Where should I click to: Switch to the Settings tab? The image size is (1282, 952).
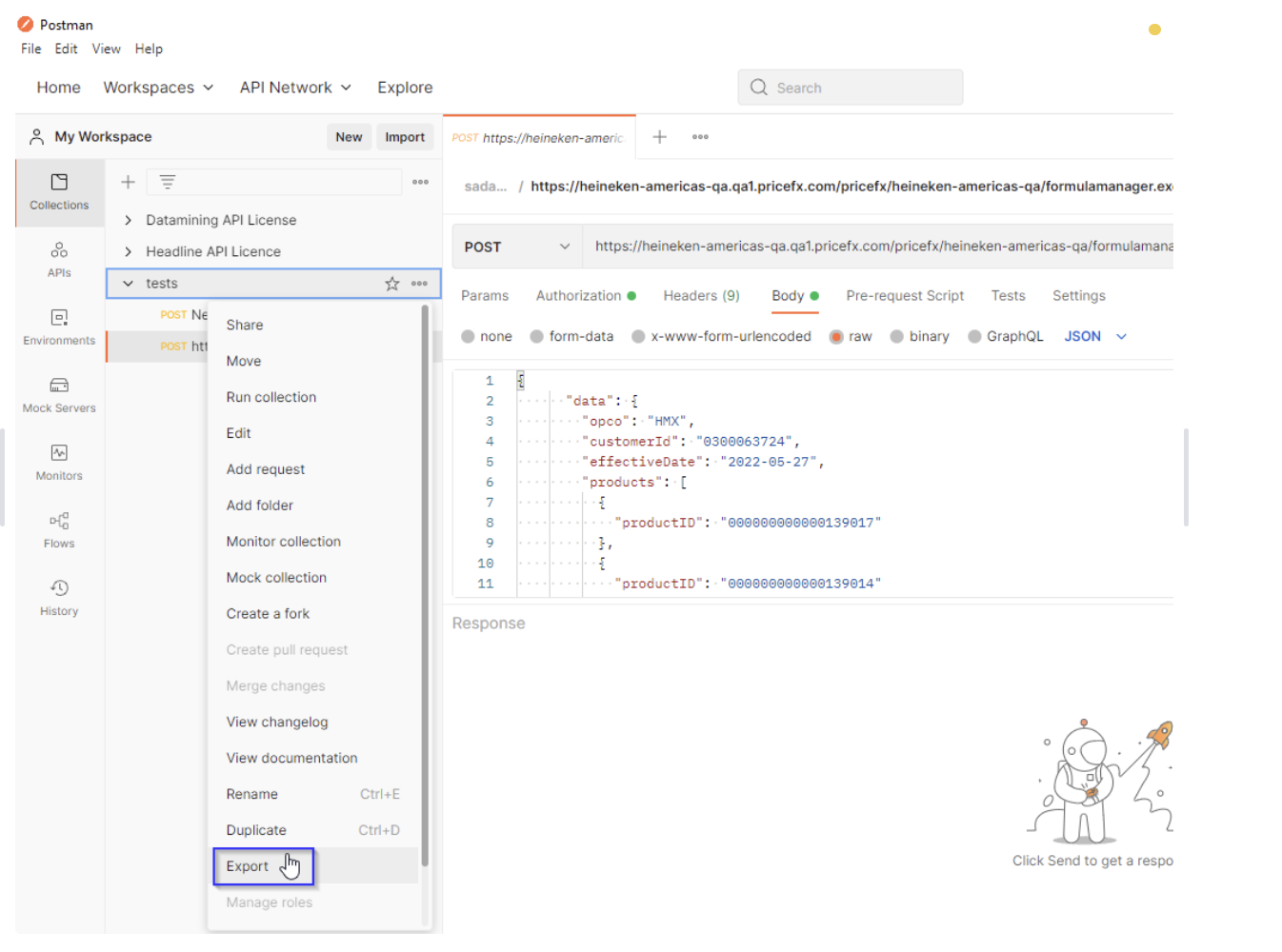pyautogui.click(x=1079, y=296)
